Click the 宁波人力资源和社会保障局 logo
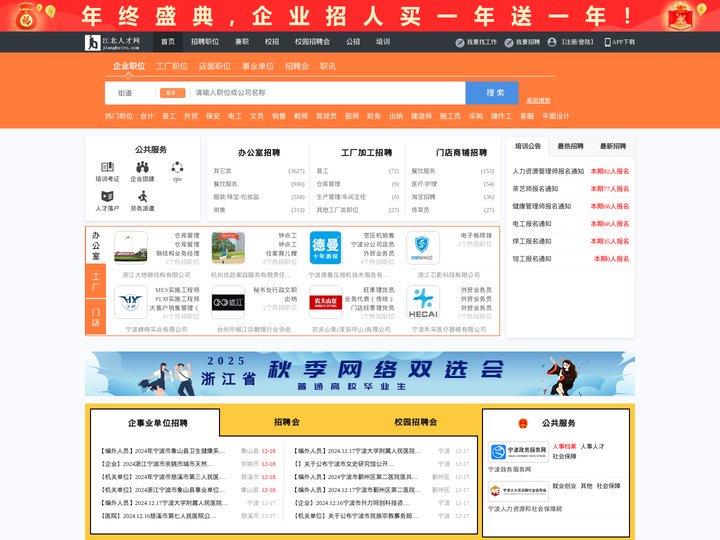This screenshot has width=720, height=540. (518, 491)
